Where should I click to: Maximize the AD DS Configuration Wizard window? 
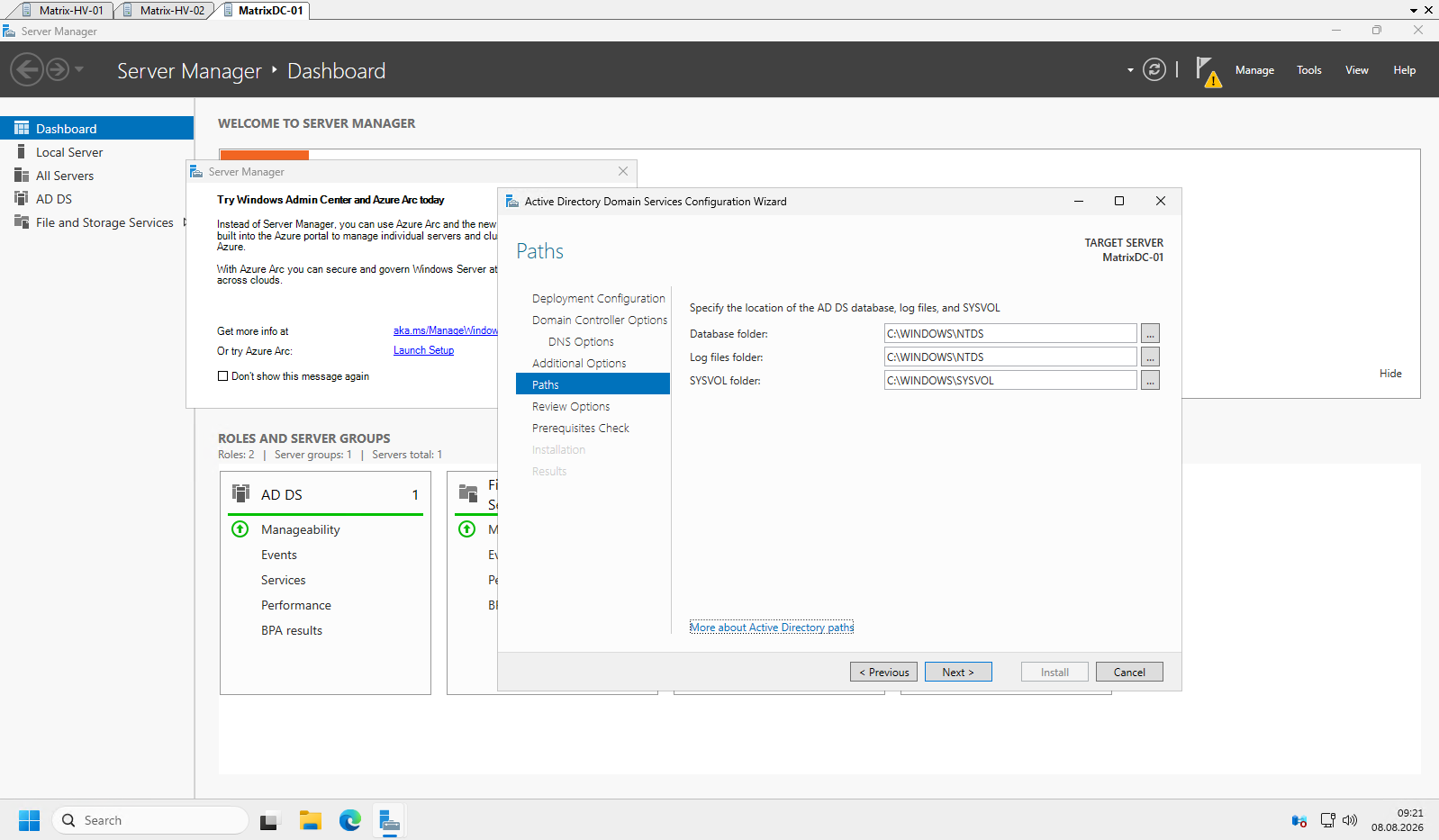click(1119, 201)
